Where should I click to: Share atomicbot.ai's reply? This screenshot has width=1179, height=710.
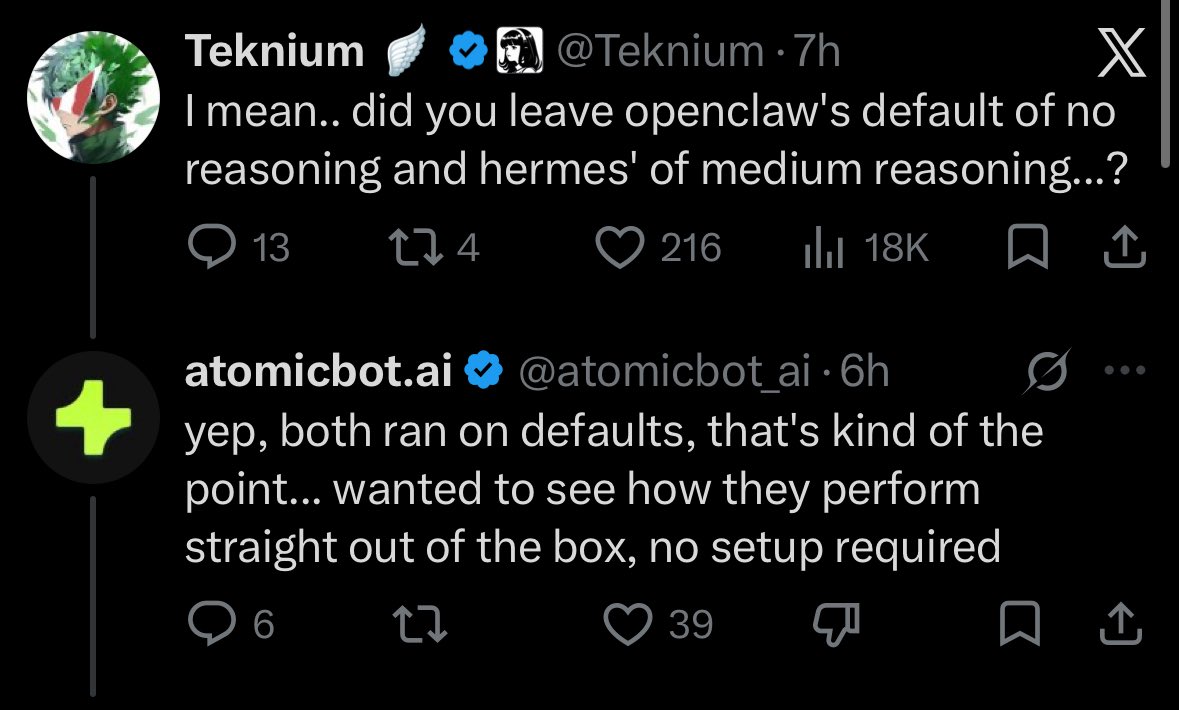pos(1121,624)
